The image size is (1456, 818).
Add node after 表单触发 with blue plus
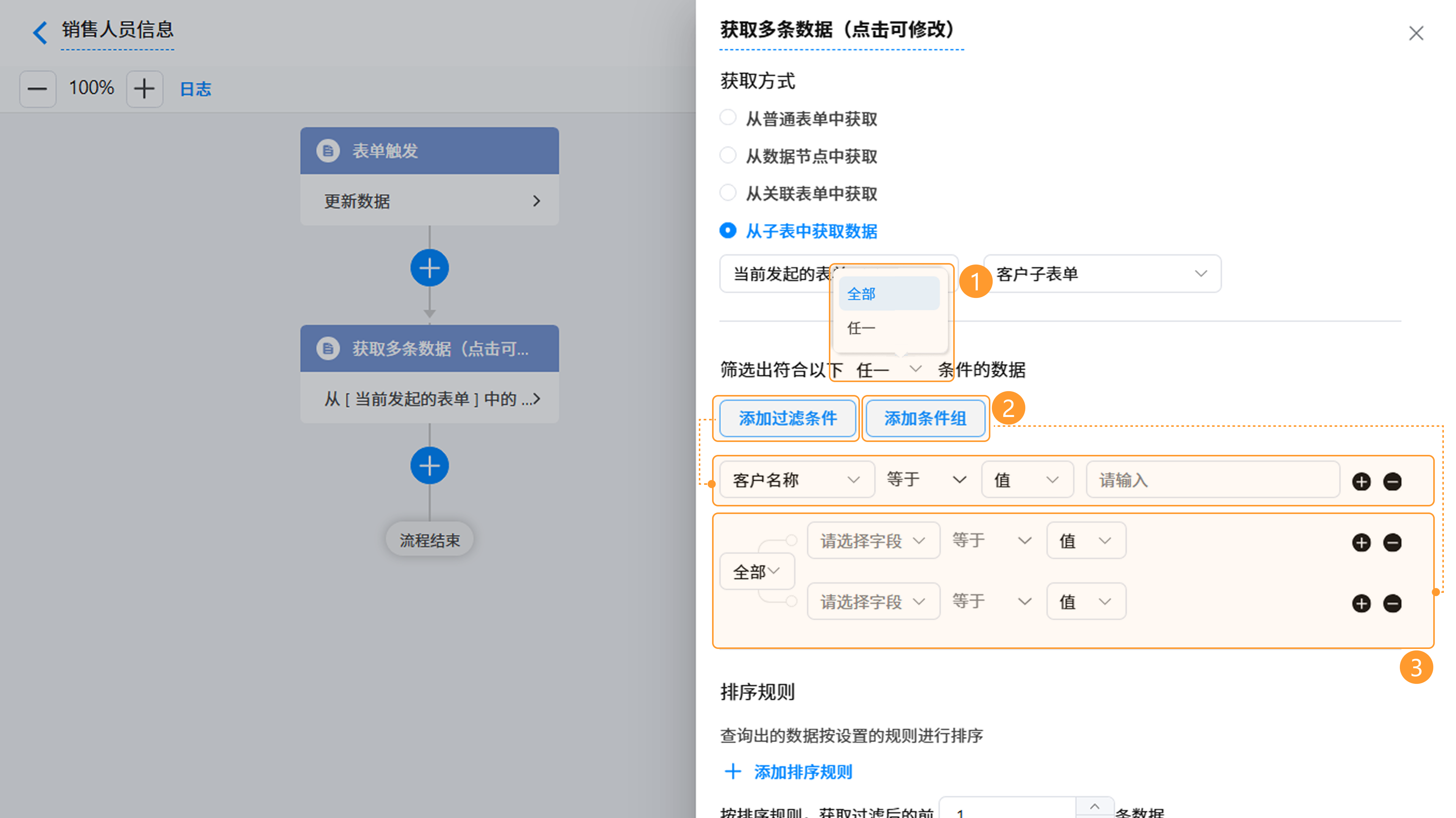click(x=430, y=268)
